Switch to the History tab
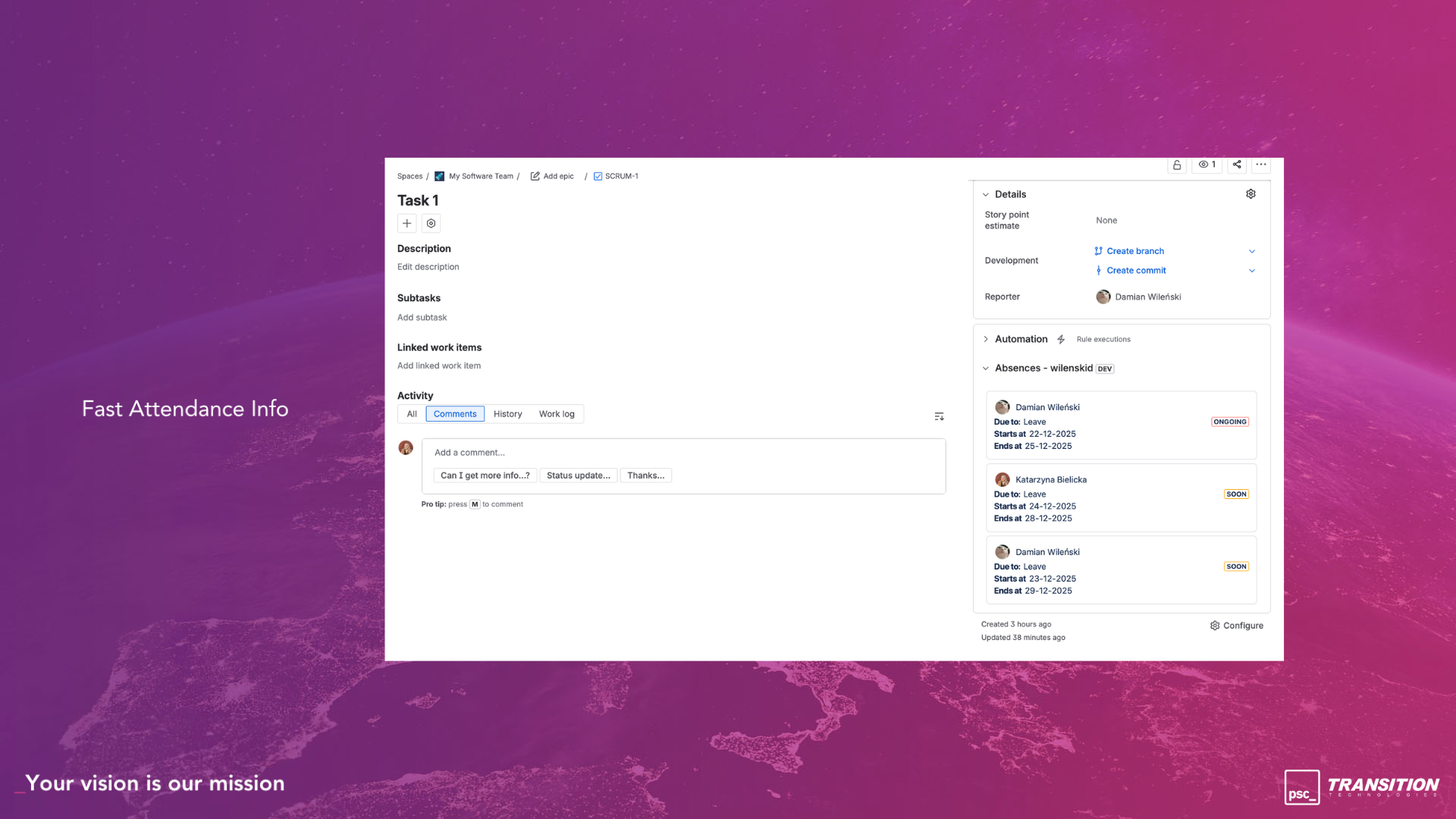Viewport: 1456px width, 819px height. coord(507,414)
